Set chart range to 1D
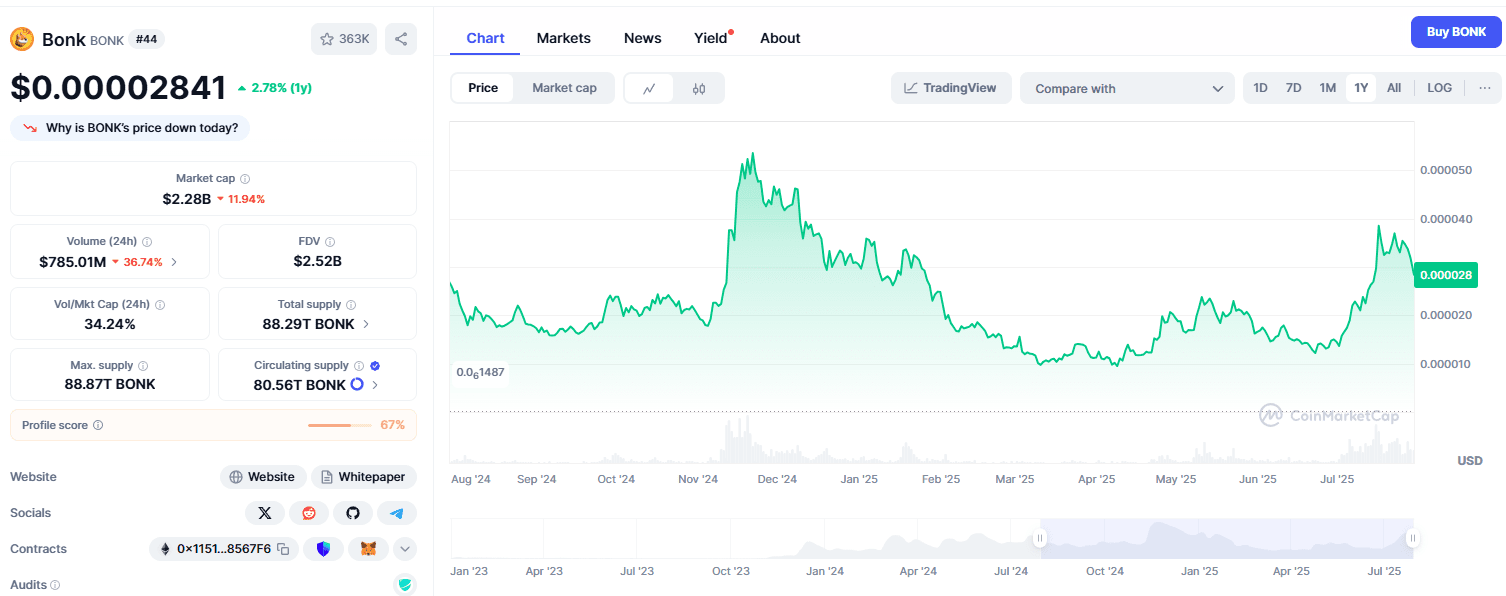 [1260, 88]
